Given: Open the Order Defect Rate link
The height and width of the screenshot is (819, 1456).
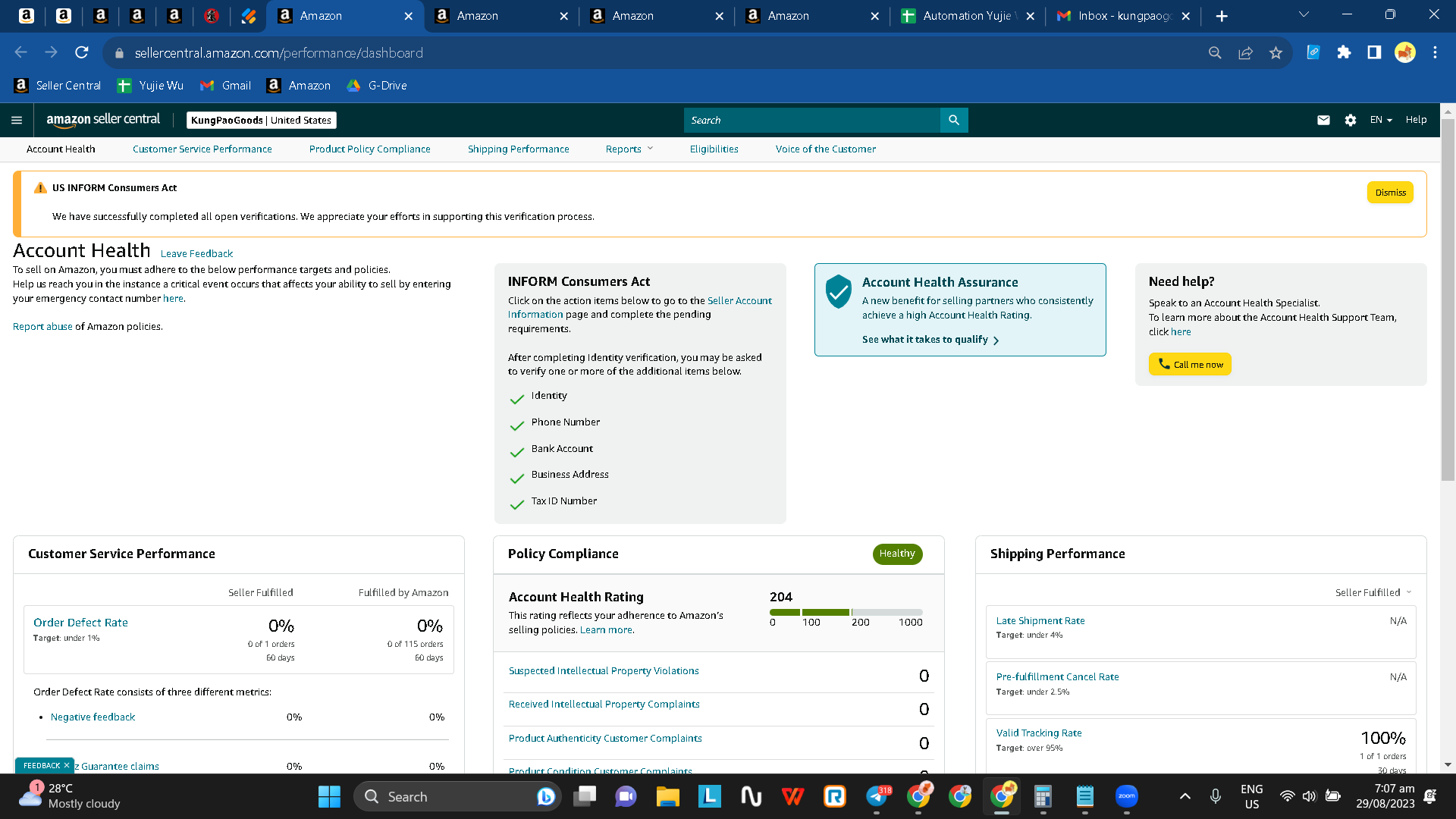Looking at the screenshot, I should (80, 623).
